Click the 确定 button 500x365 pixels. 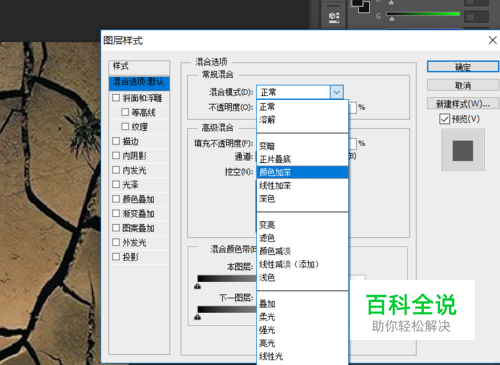pyautogui.click(x=463, y=67)
